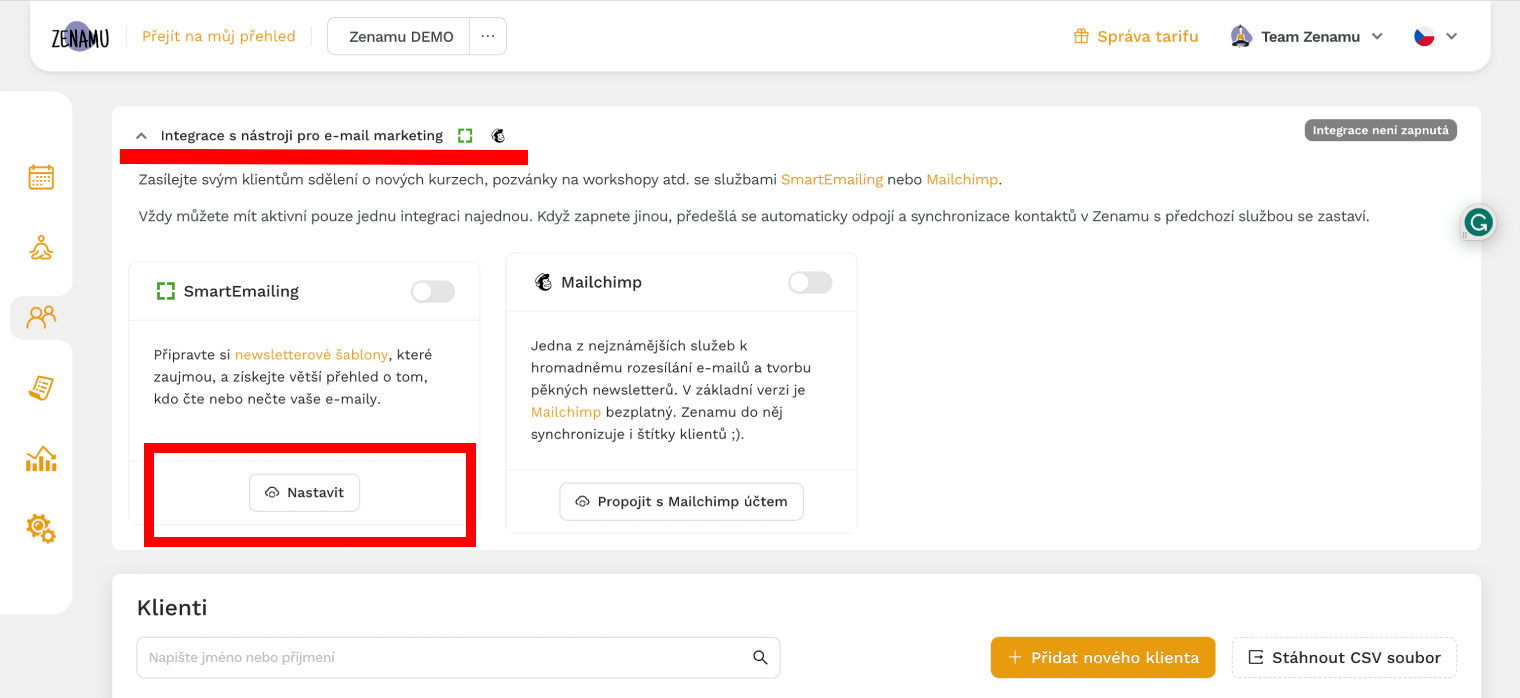The image size is (1520, 698).
Task: Click the search magnifier icon in Klienti
Action: [x=760, y=657]
